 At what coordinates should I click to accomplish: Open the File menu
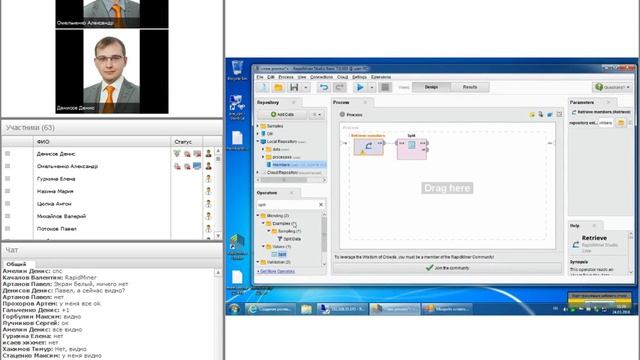[260, 77]
